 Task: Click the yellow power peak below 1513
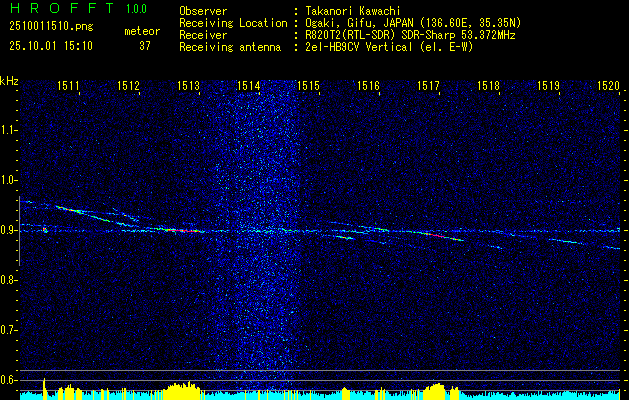tap(183, 391)
